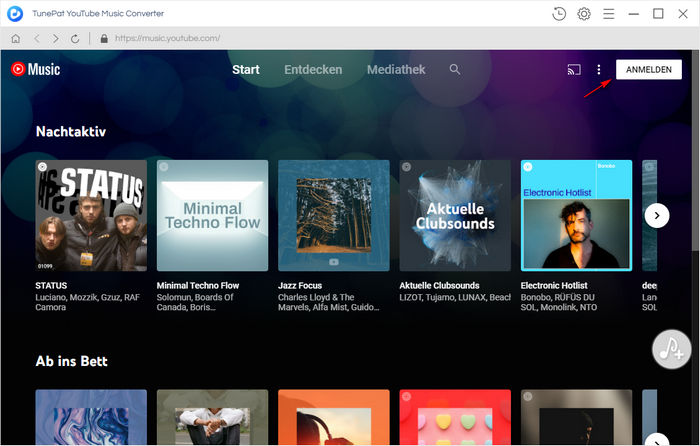This screenshot has height=446, width=700.
Task: Navigate back with the back arrow
Action: pos(37,38)
